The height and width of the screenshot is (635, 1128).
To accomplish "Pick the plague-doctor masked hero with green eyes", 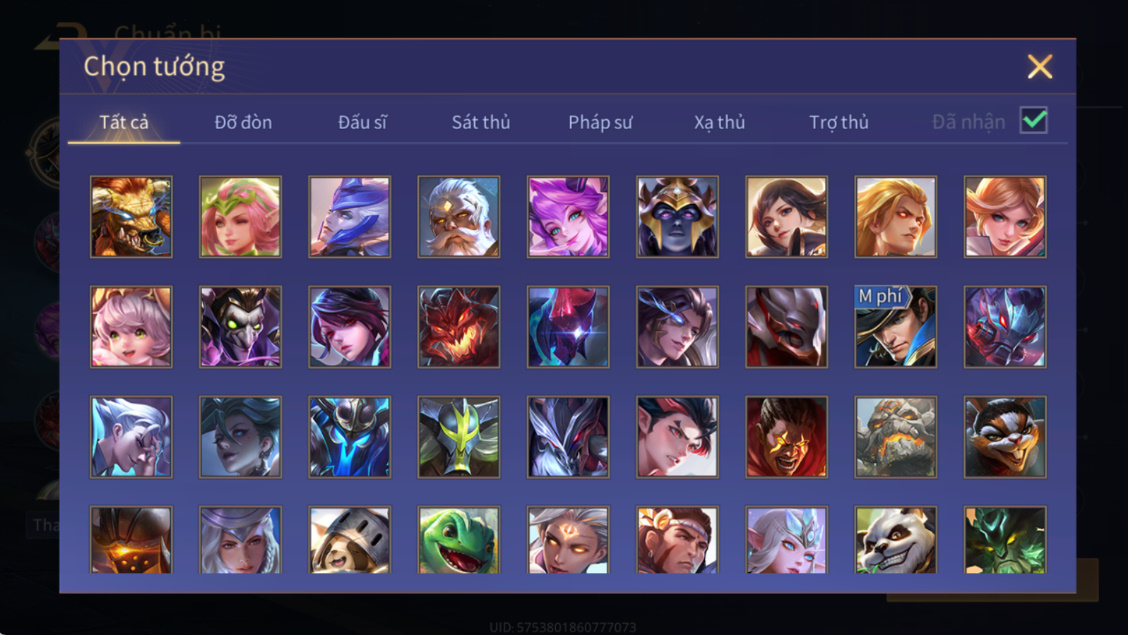I will pyautogui.click(x=240, y=326).
